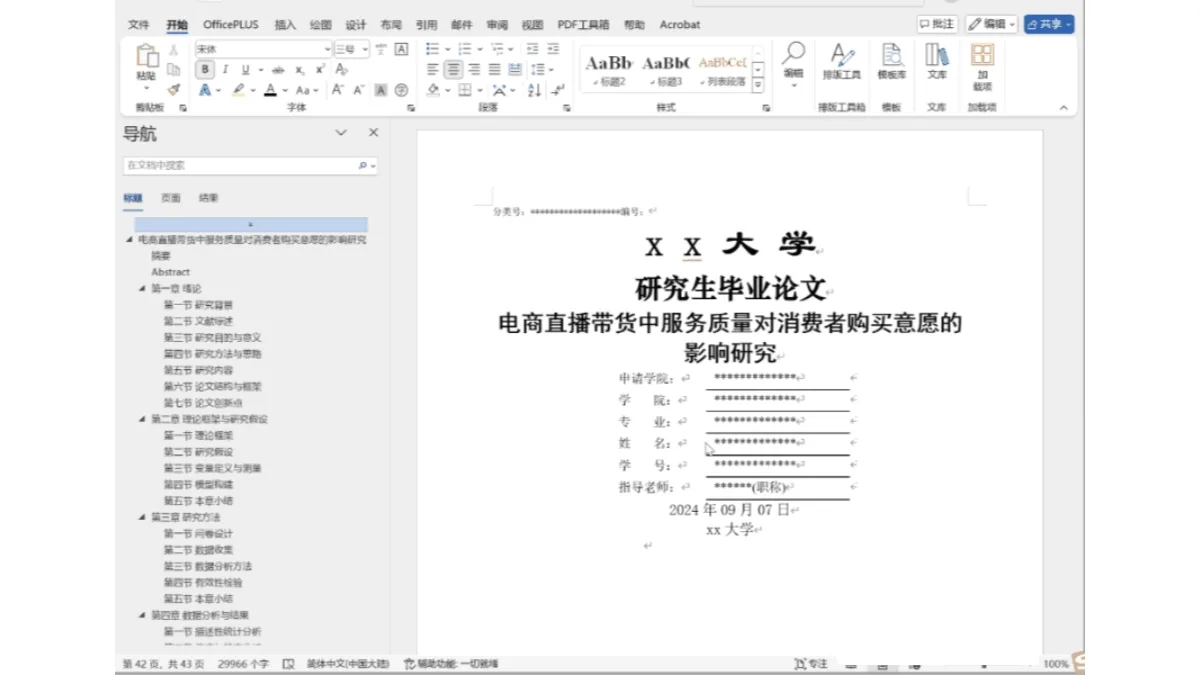Toggle Bold formatting

(205, 70)
